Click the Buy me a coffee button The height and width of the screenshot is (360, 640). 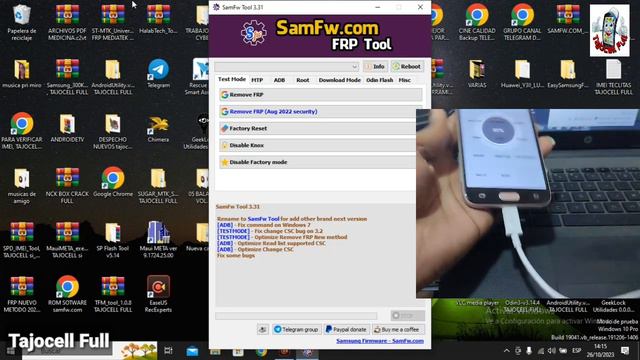(x=398, y=329)
